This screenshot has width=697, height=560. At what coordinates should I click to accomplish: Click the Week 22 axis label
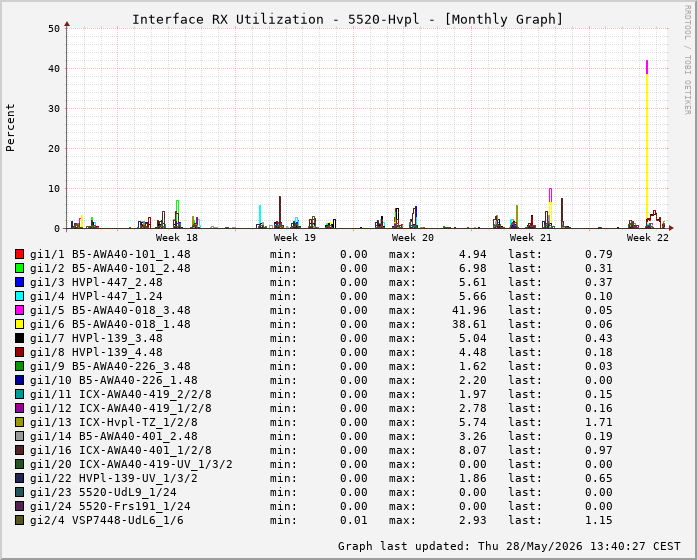[648, 238]
